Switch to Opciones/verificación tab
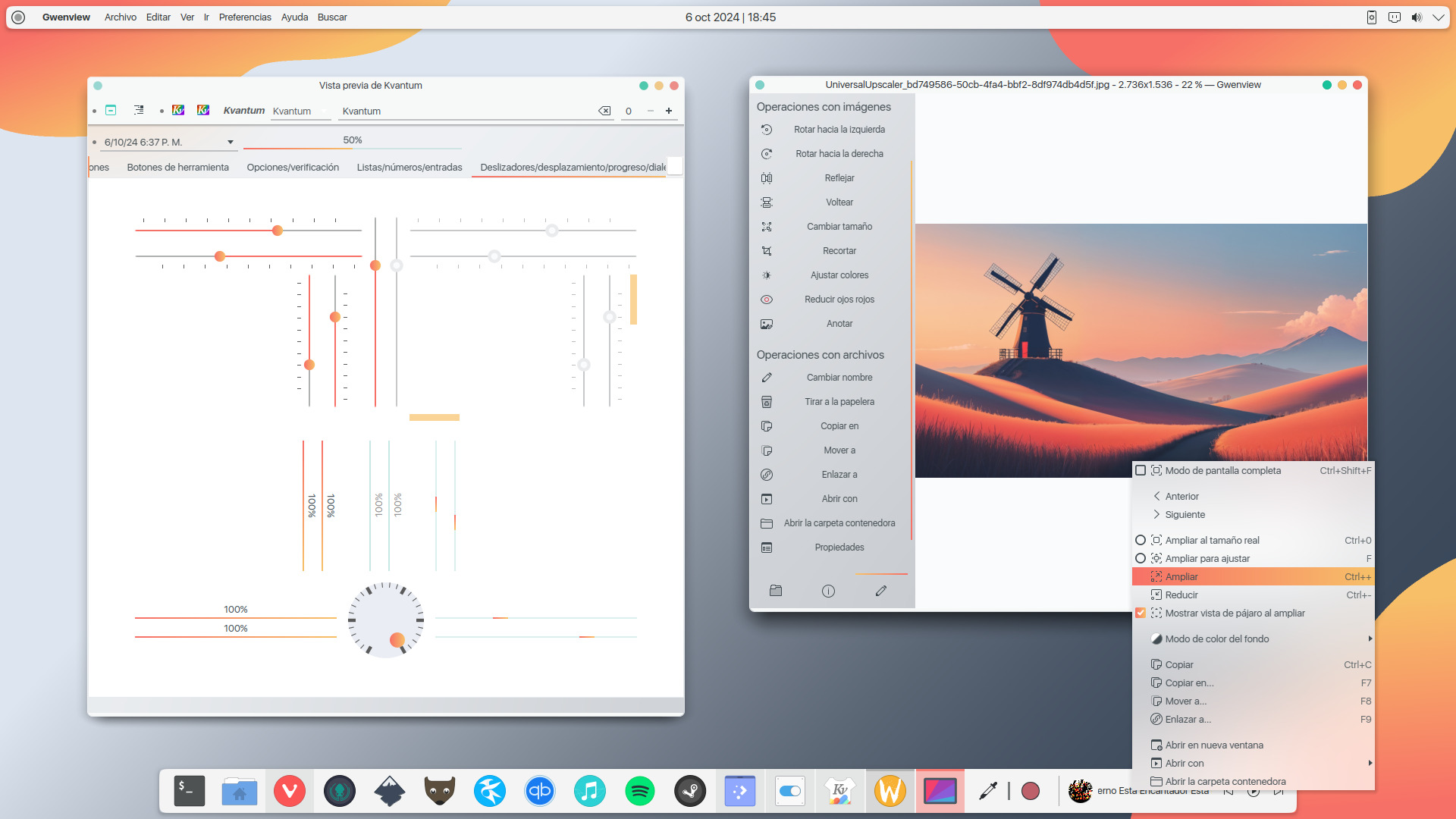This screenshot has height=819, width=1456. 293,168
